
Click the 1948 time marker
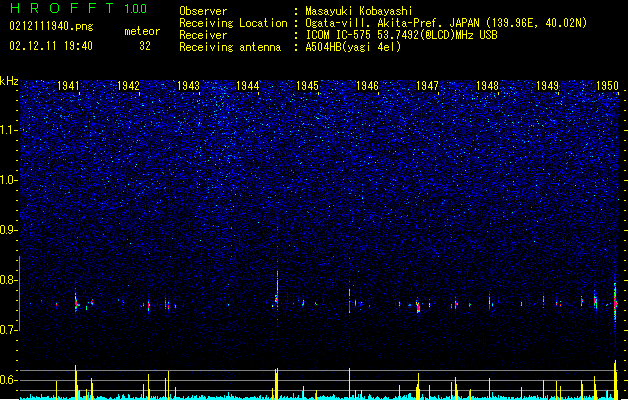[487, 85]
